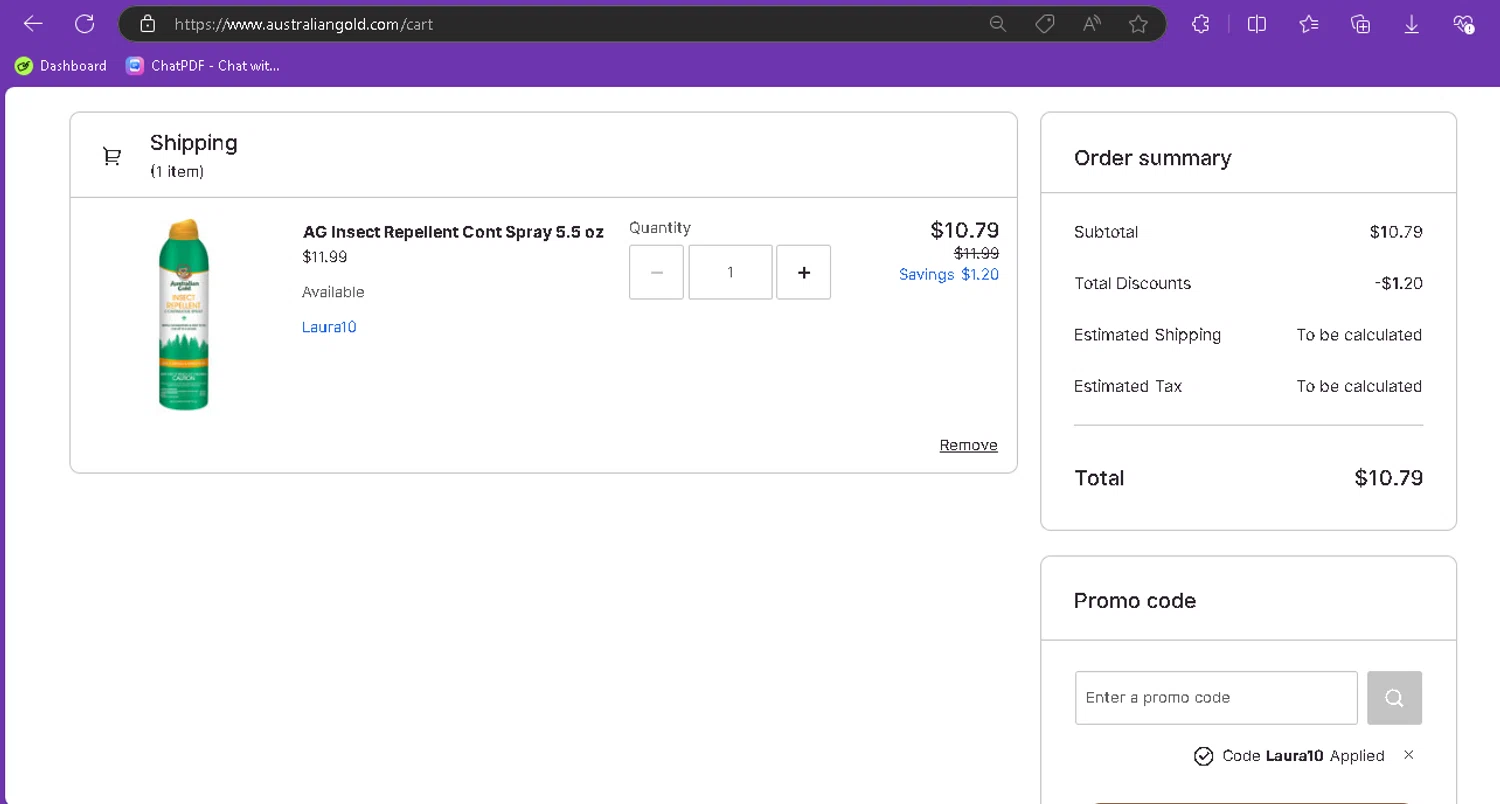1500x804 pixels.
Task: Click the crossed-out $11.99 original price
Action: pyautogui.click(x=976, y=254)
